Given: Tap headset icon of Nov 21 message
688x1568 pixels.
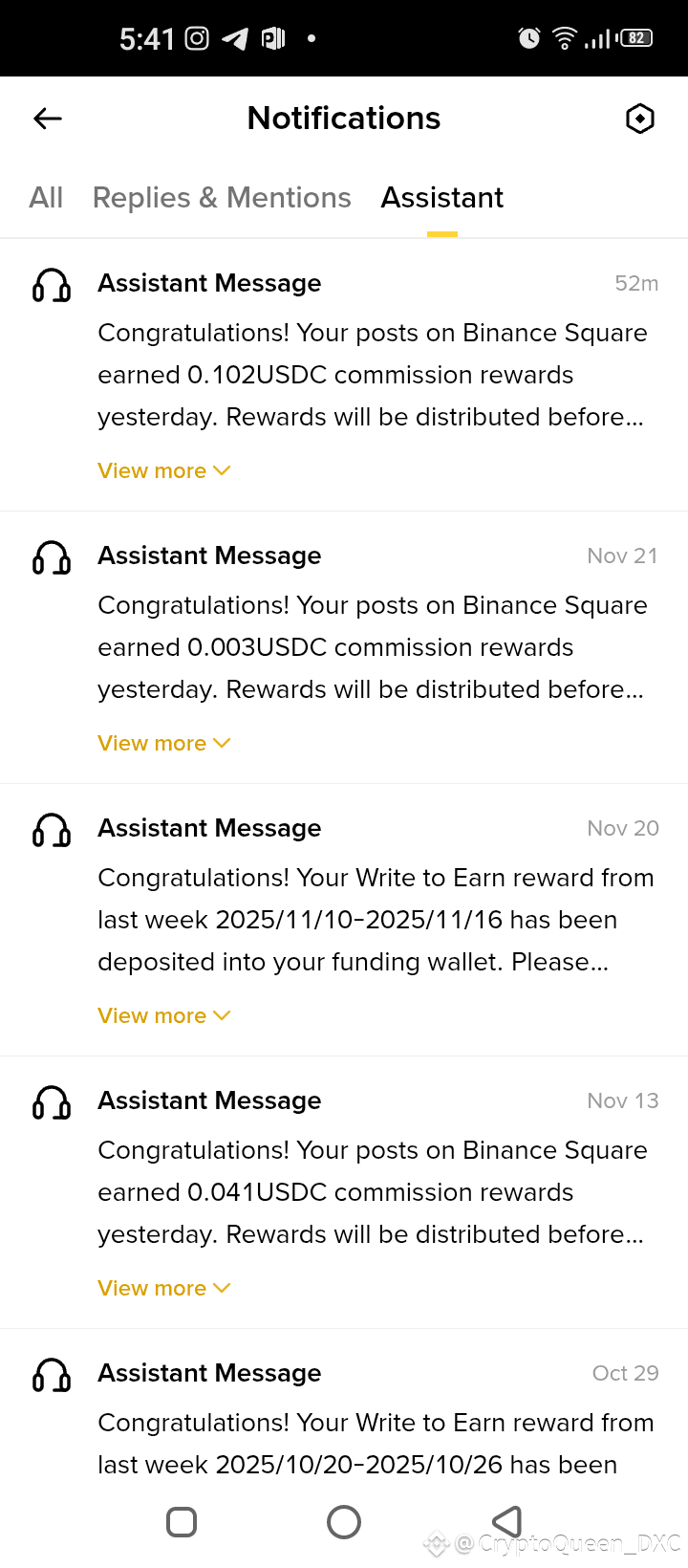Looking at the screenshot, I should (52, 557).
